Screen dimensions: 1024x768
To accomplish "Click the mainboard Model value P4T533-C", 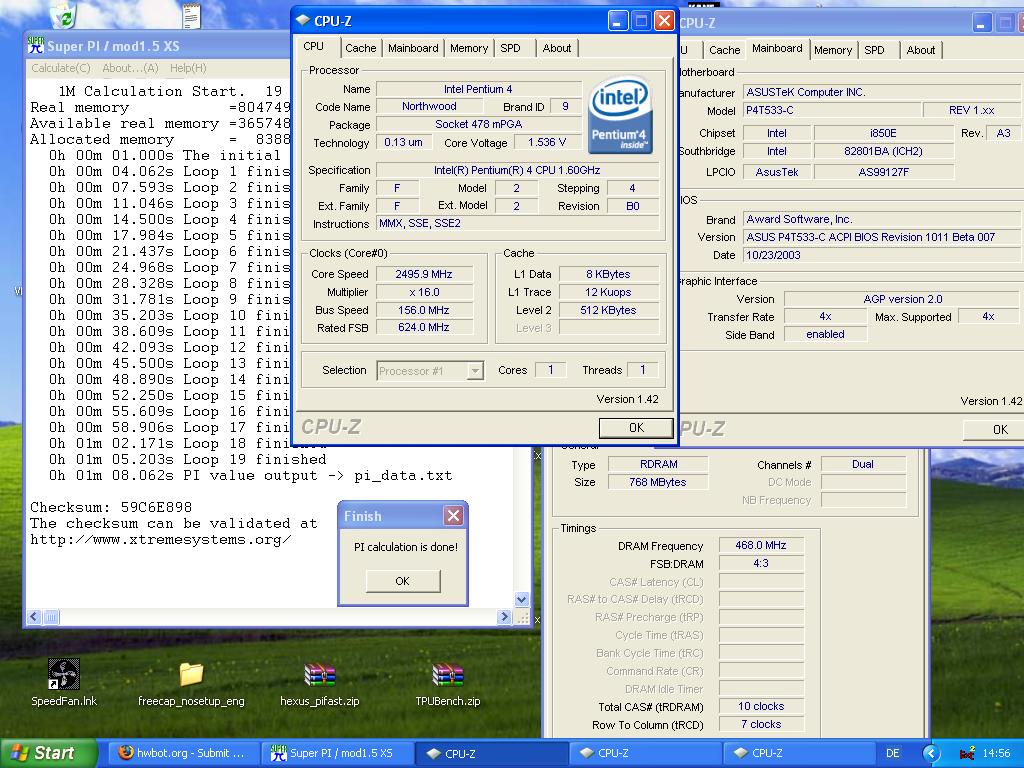I will pyautogui.click(x=833, y=110).
